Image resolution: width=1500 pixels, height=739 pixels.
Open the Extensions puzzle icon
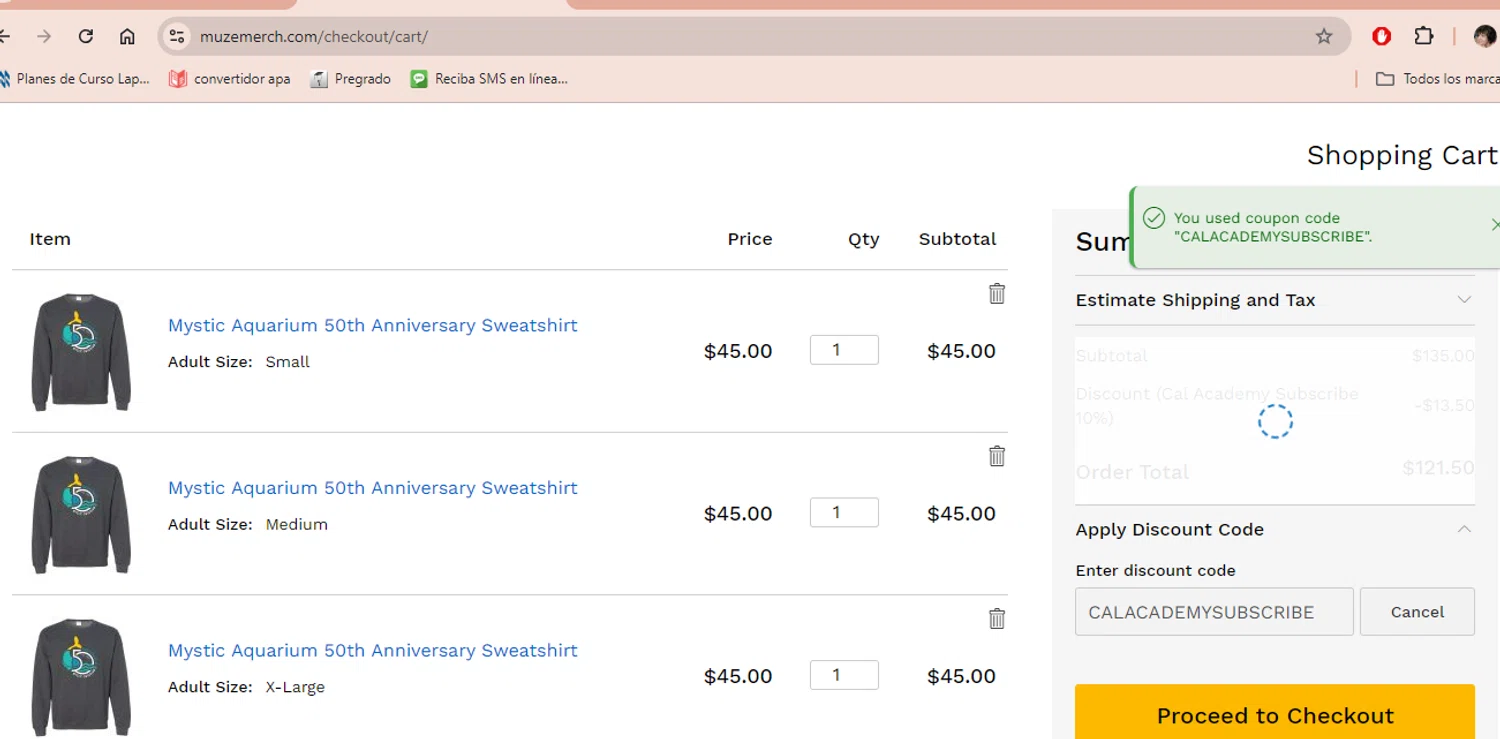click(1424, 36)
